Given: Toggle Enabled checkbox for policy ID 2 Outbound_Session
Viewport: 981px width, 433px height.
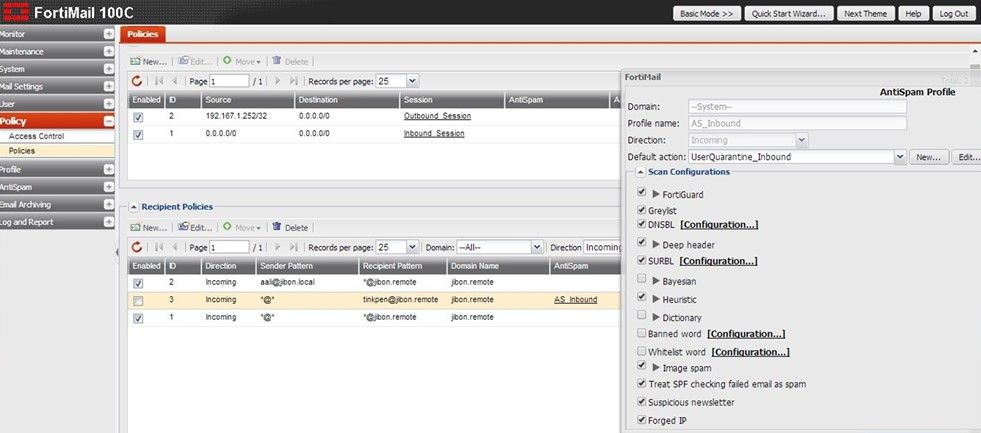Looking at the screenshot, I should coord(138,117).
